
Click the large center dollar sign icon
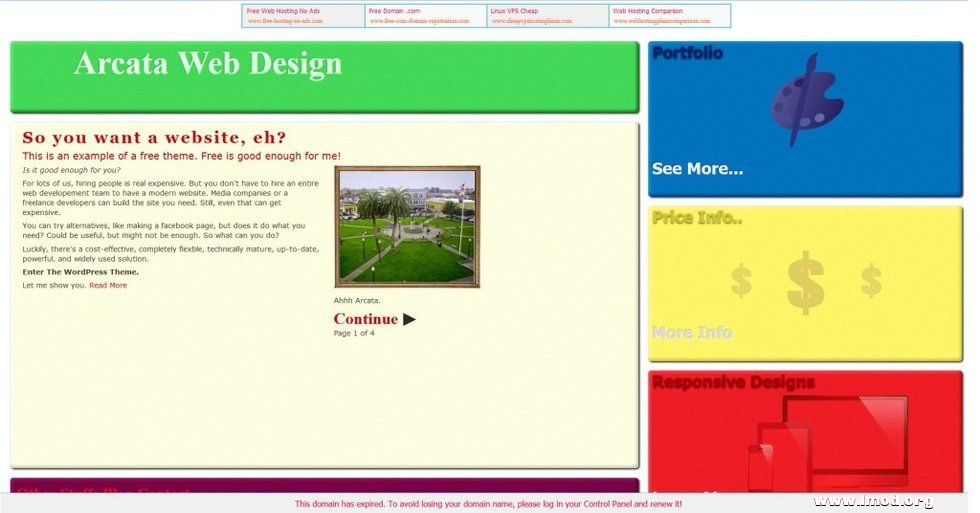coord(805,282)
